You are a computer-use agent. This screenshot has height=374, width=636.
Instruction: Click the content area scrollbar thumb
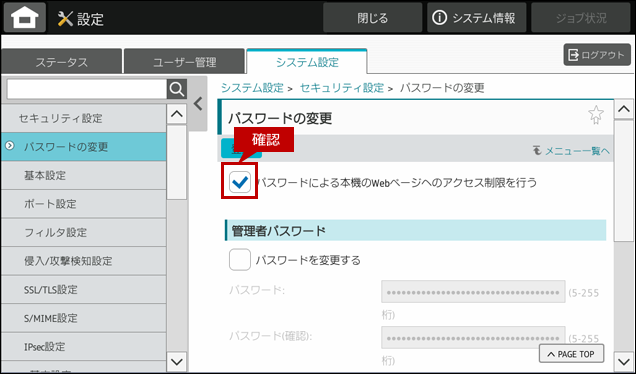click(623, 181)
